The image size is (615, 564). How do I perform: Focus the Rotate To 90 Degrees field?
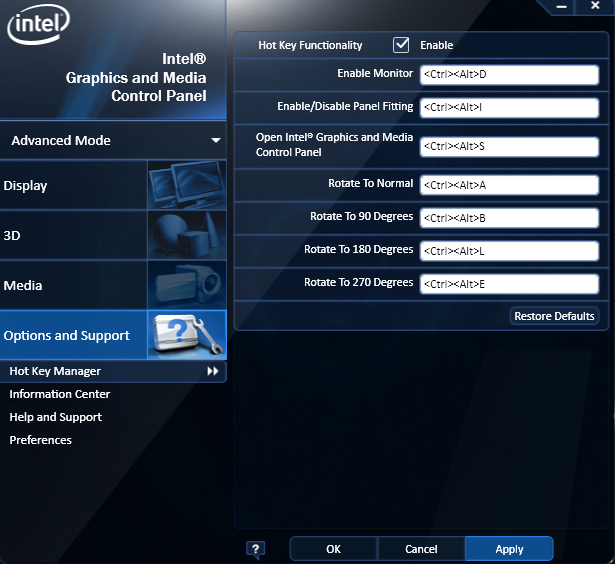pos(508,218)
